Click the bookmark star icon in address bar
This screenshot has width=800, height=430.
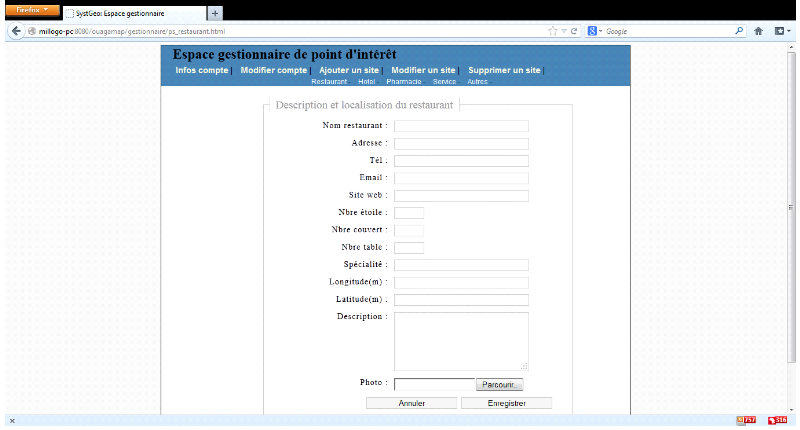(x=553, y=31)
